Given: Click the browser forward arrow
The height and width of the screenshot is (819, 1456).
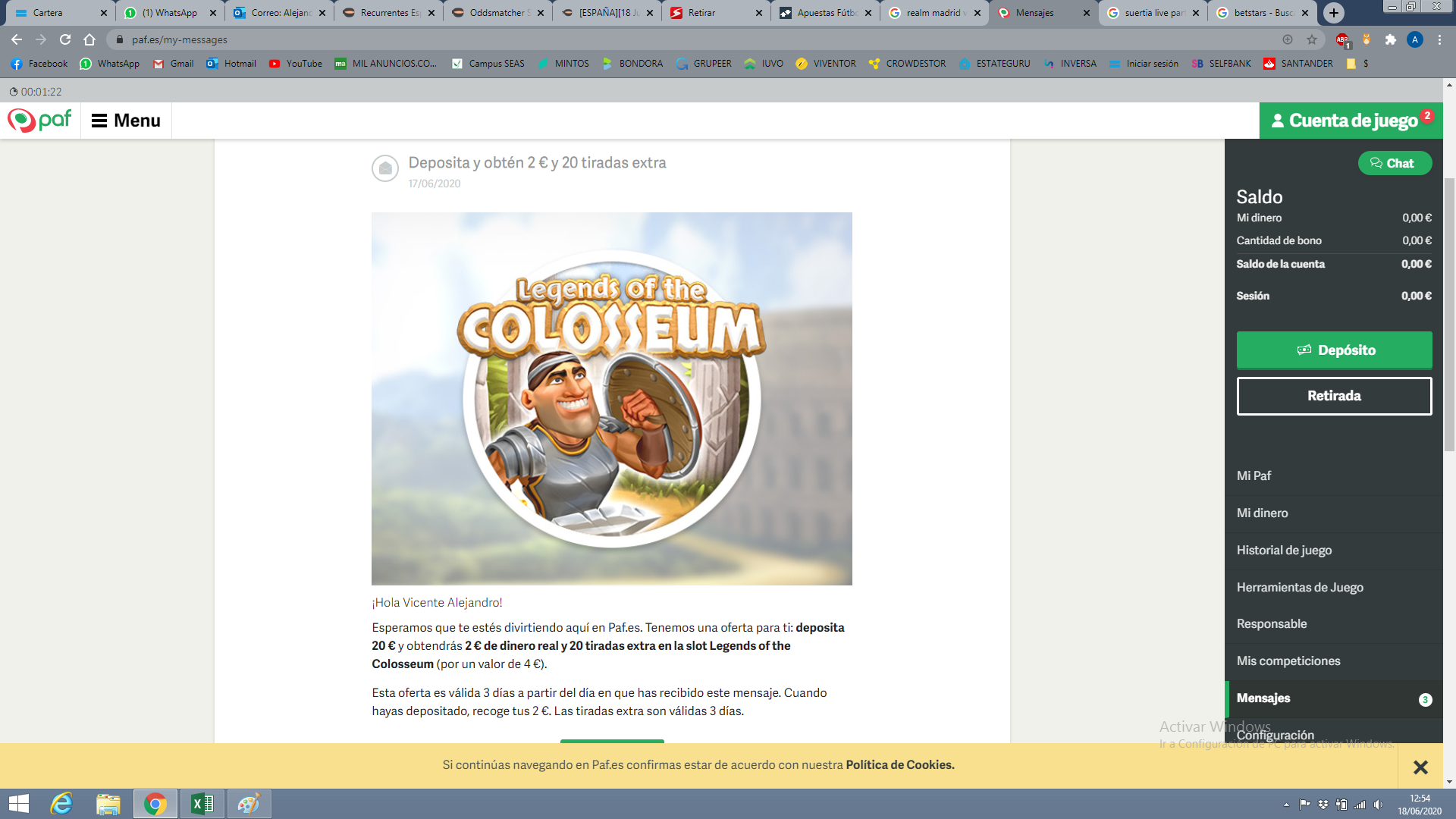Looking at the screenshot, I should tap(41, 39).
